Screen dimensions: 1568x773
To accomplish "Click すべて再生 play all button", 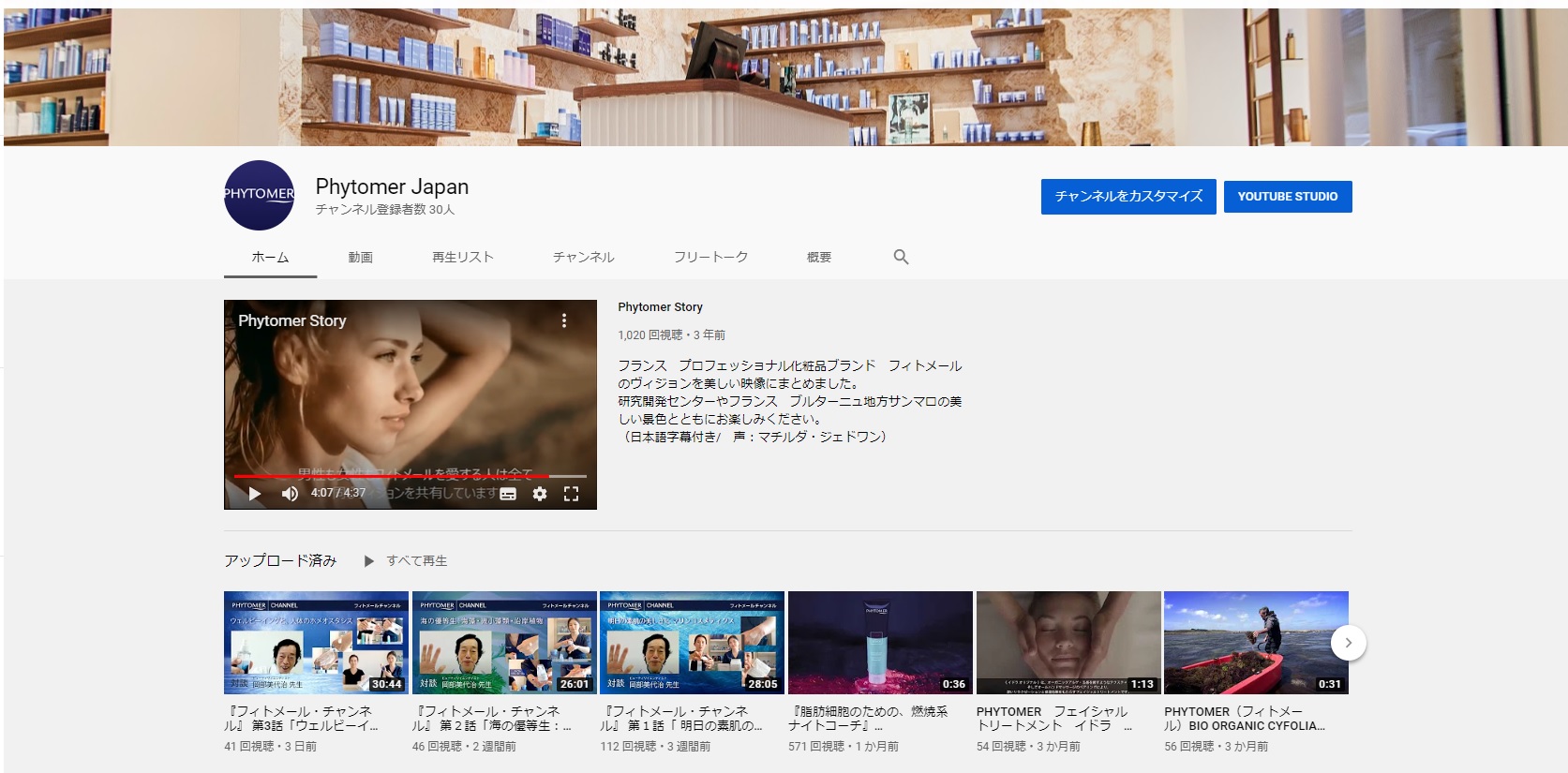I will pyautogui.click(x=407, y=560).
